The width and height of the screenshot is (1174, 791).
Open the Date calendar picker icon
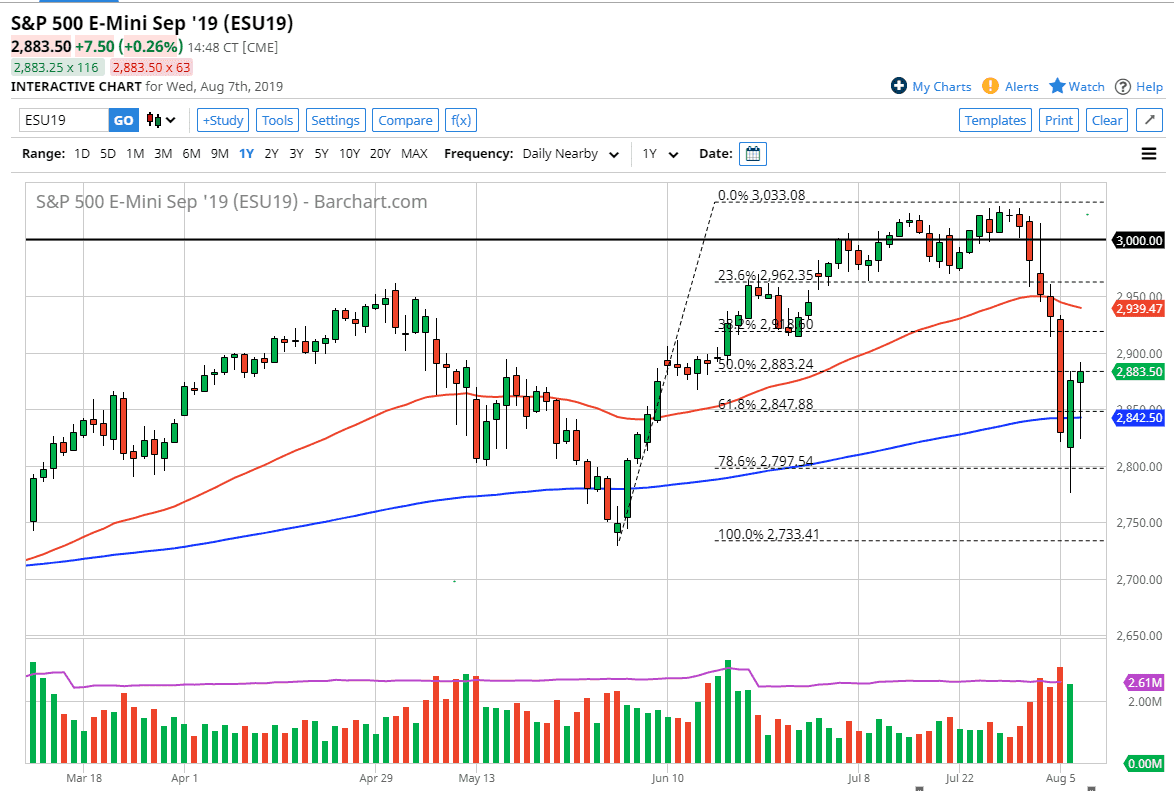(752, 153)
